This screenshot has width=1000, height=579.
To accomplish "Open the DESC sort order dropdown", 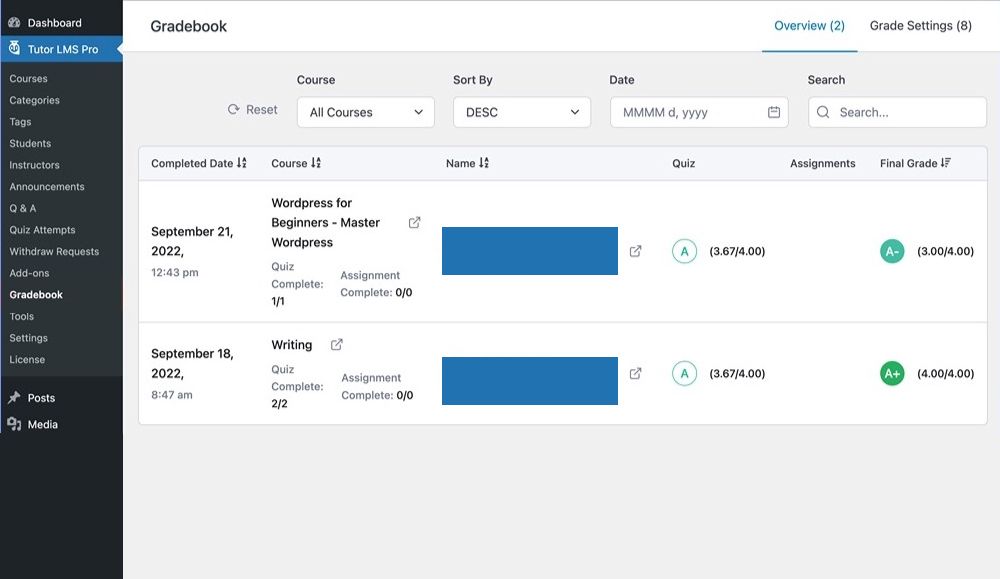I will [x=521, y=113].
